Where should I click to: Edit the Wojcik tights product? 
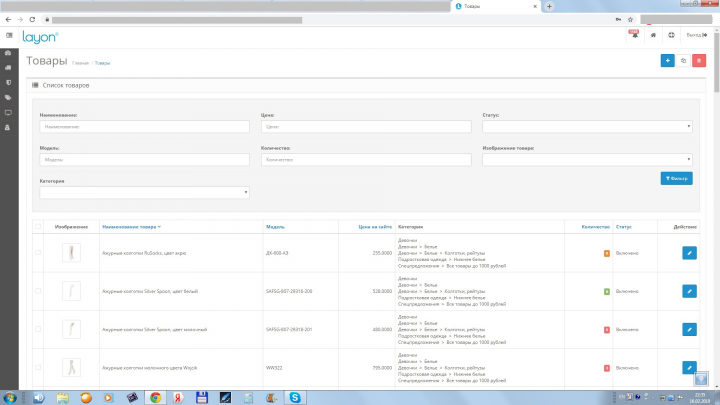pyautogui.click(x=689, y=367)
